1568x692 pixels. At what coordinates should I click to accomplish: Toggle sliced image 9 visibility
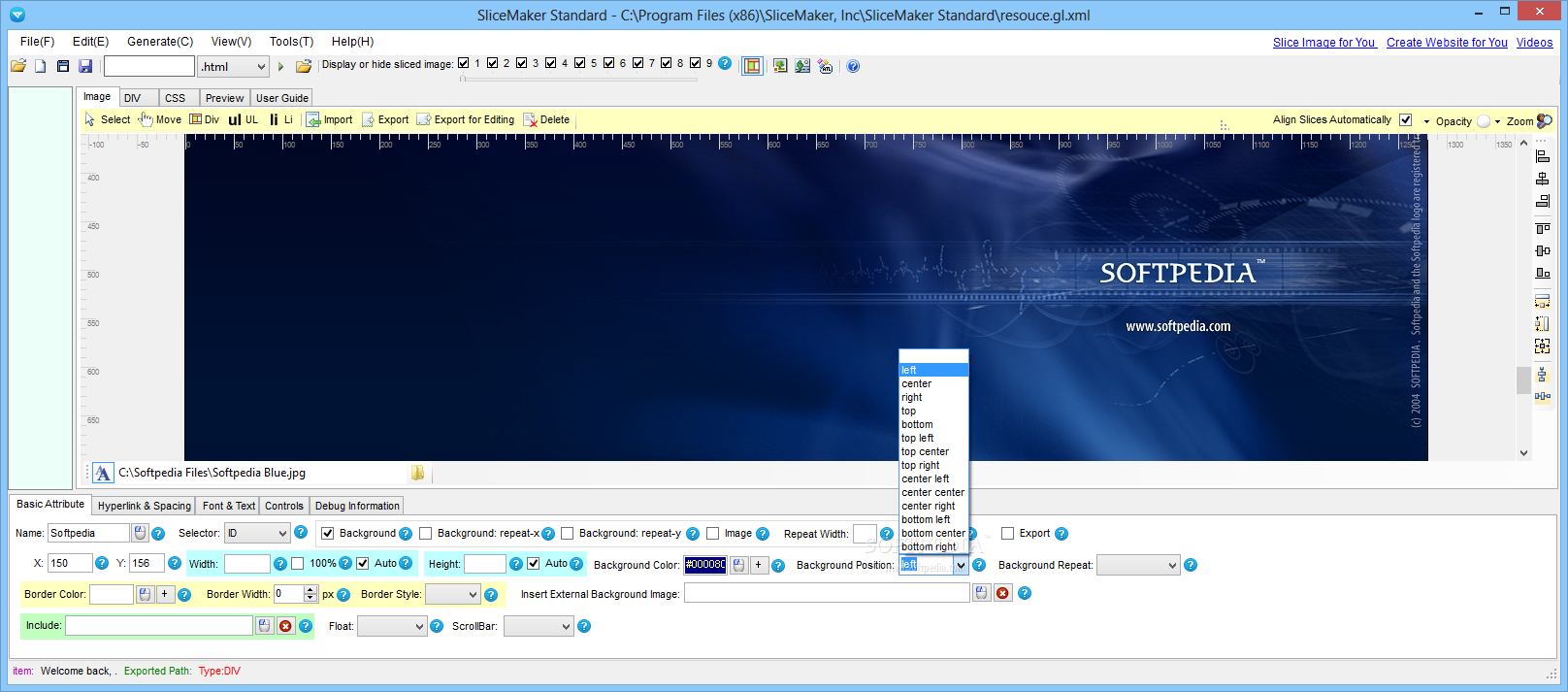pyautogui.click(x=696, y=63)
